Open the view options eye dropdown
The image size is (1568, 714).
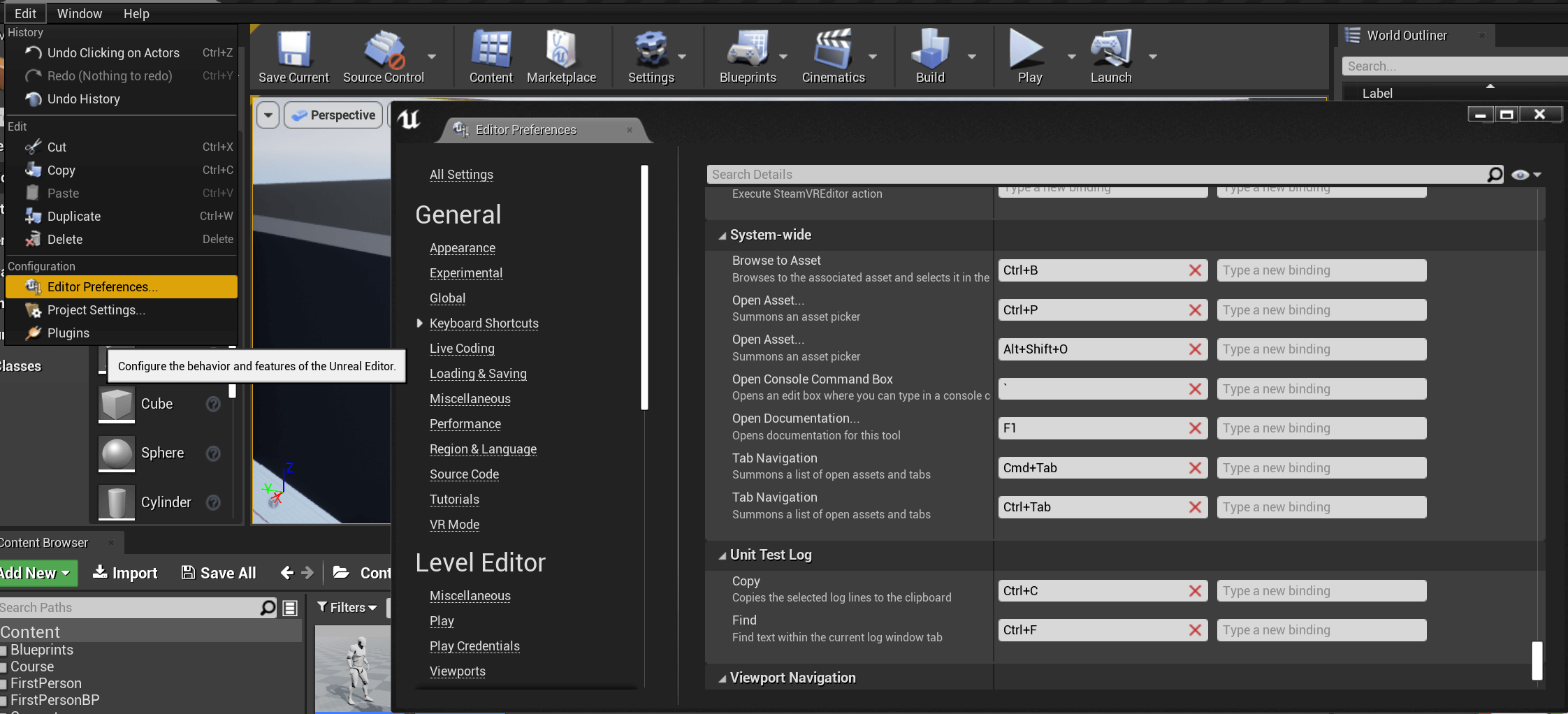[x=1527, y=175]
